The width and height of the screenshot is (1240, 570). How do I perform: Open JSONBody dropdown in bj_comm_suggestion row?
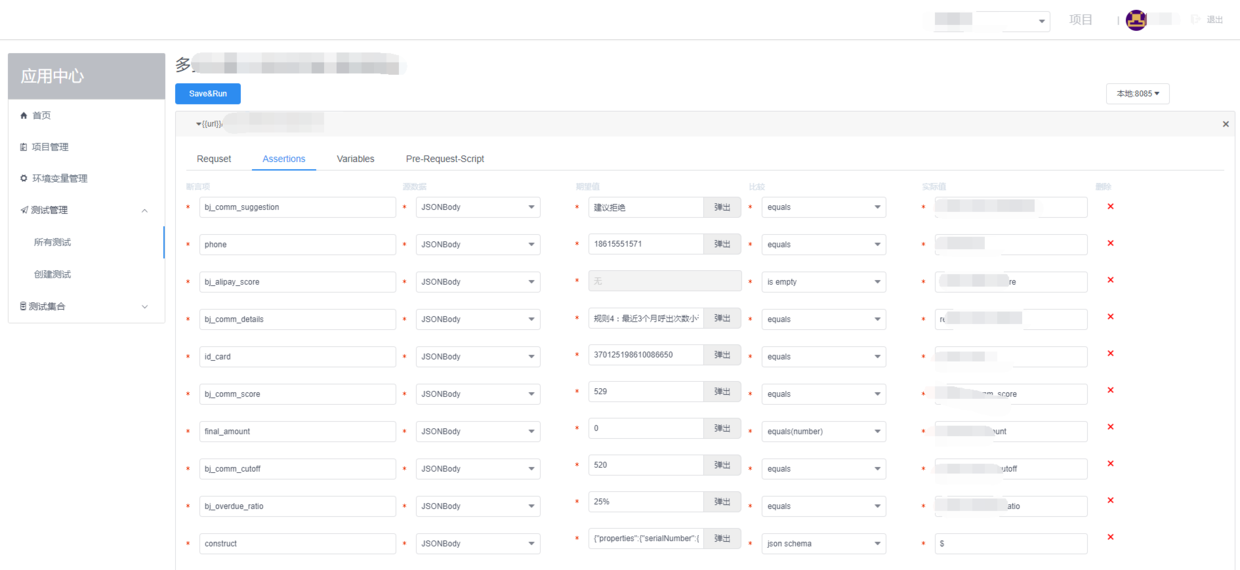[478, 207]
